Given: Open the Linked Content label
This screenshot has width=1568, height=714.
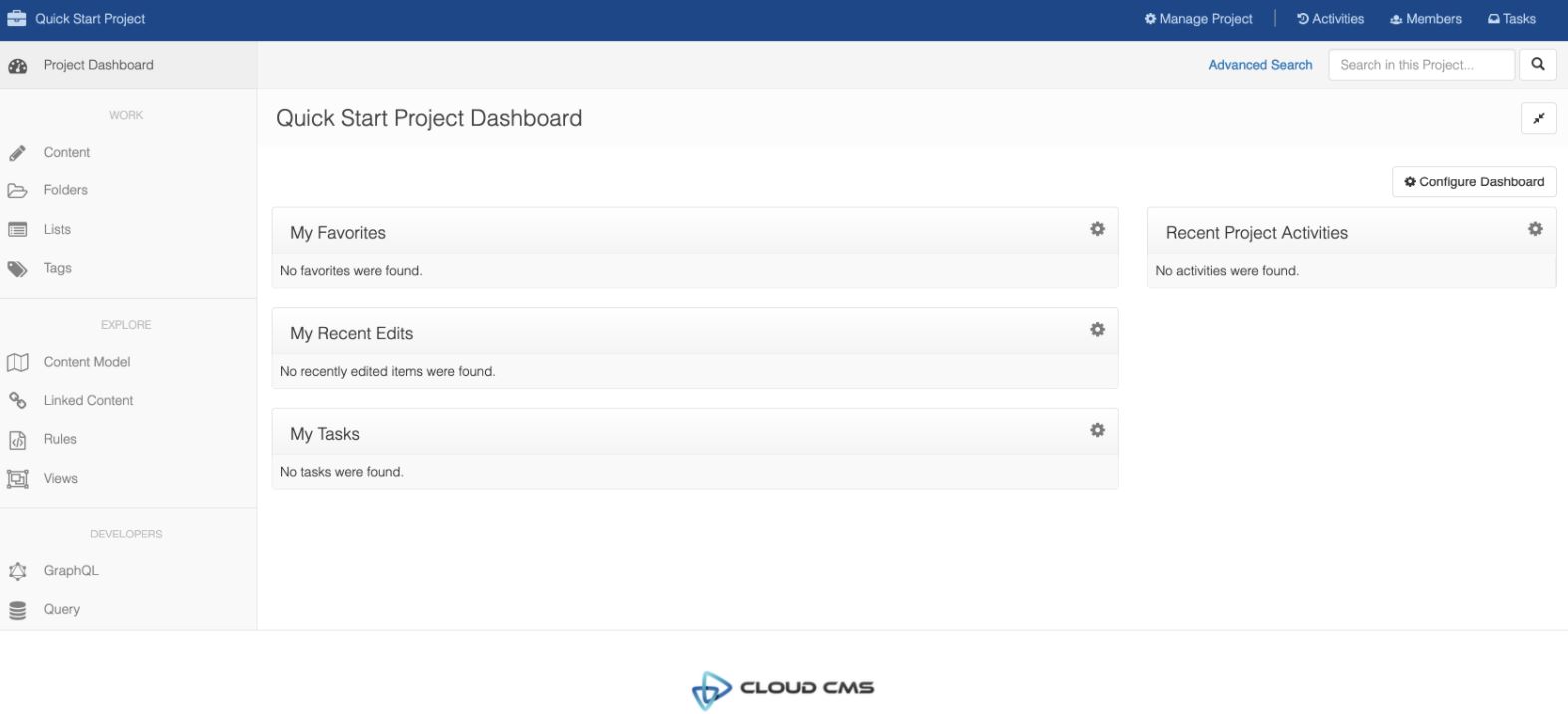Looking at the screenshot, I should (88, 401).
